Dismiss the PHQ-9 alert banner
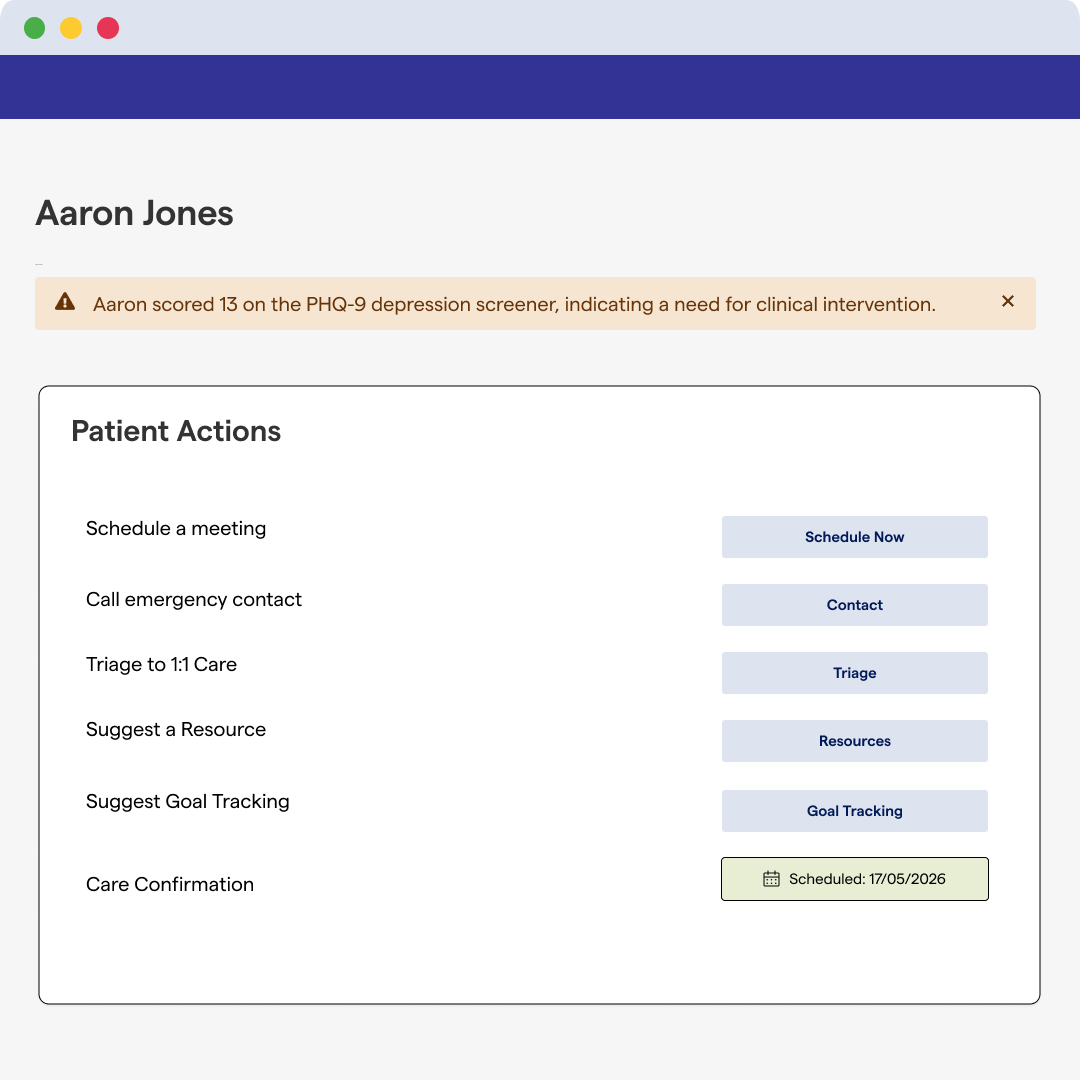1080x1080 pixels. click(x=1008, y=301)
